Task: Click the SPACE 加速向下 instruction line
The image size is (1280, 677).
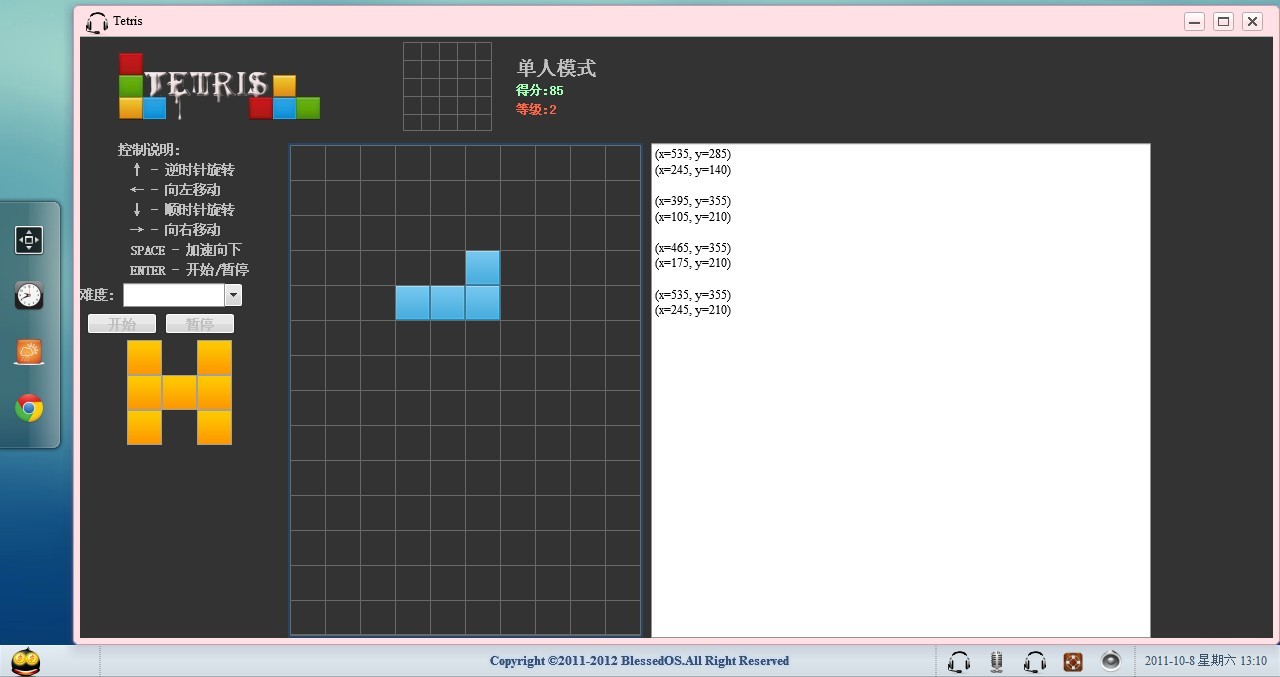Action: [x=186, y=250]
